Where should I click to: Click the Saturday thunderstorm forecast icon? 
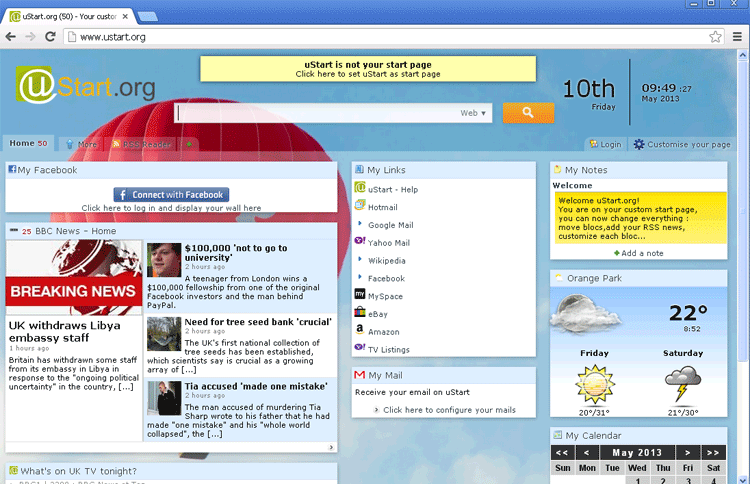[x=683, y=384]
